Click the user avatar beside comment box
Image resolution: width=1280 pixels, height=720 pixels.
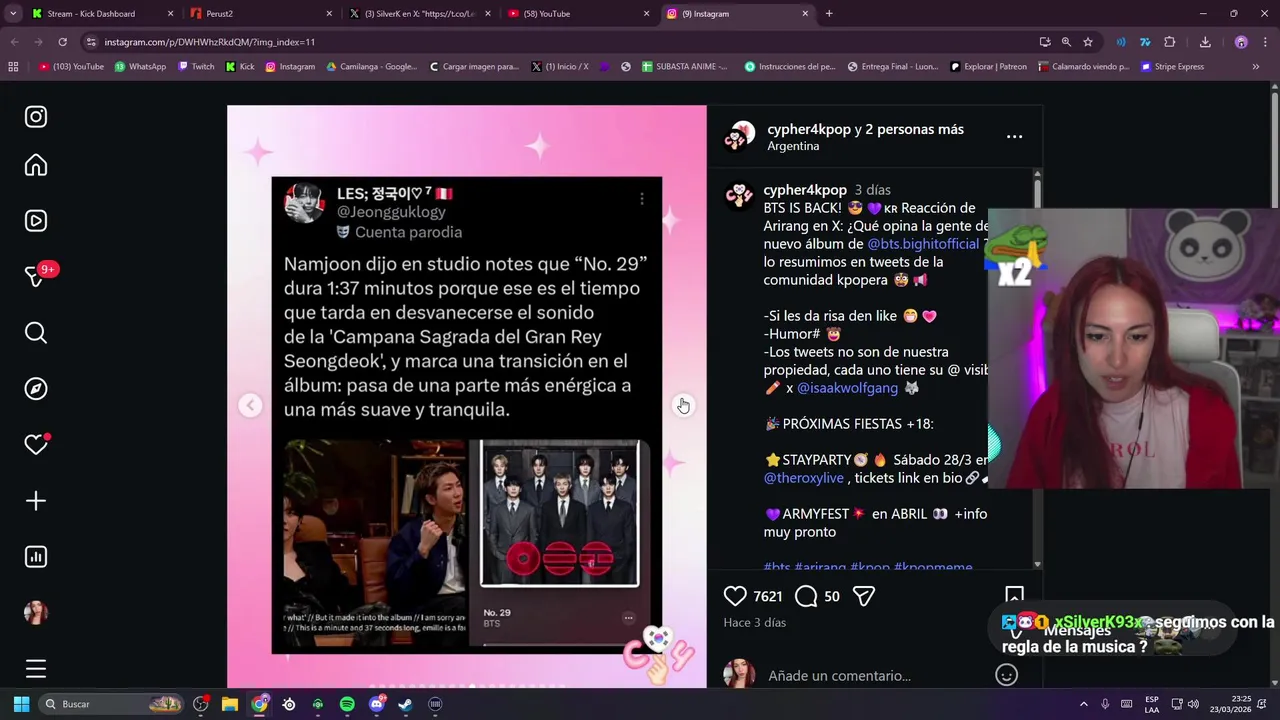click(x=739, y=675)
